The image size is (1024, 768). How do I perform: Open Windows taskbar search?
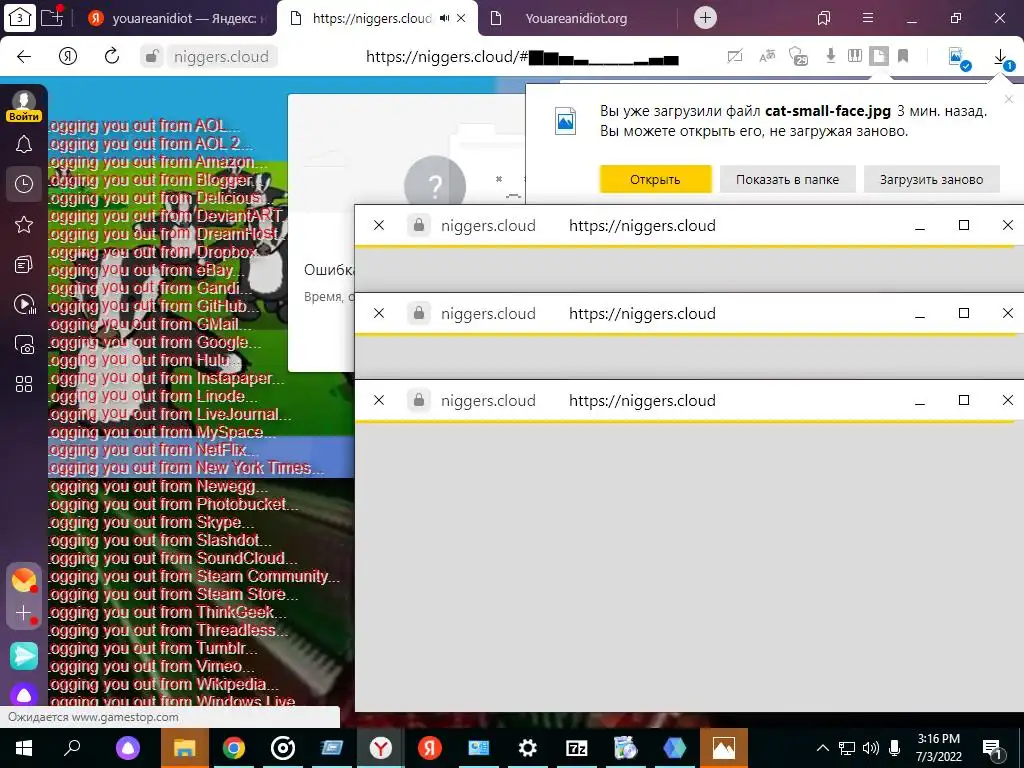pyautogui.click(x=72, y=748)
